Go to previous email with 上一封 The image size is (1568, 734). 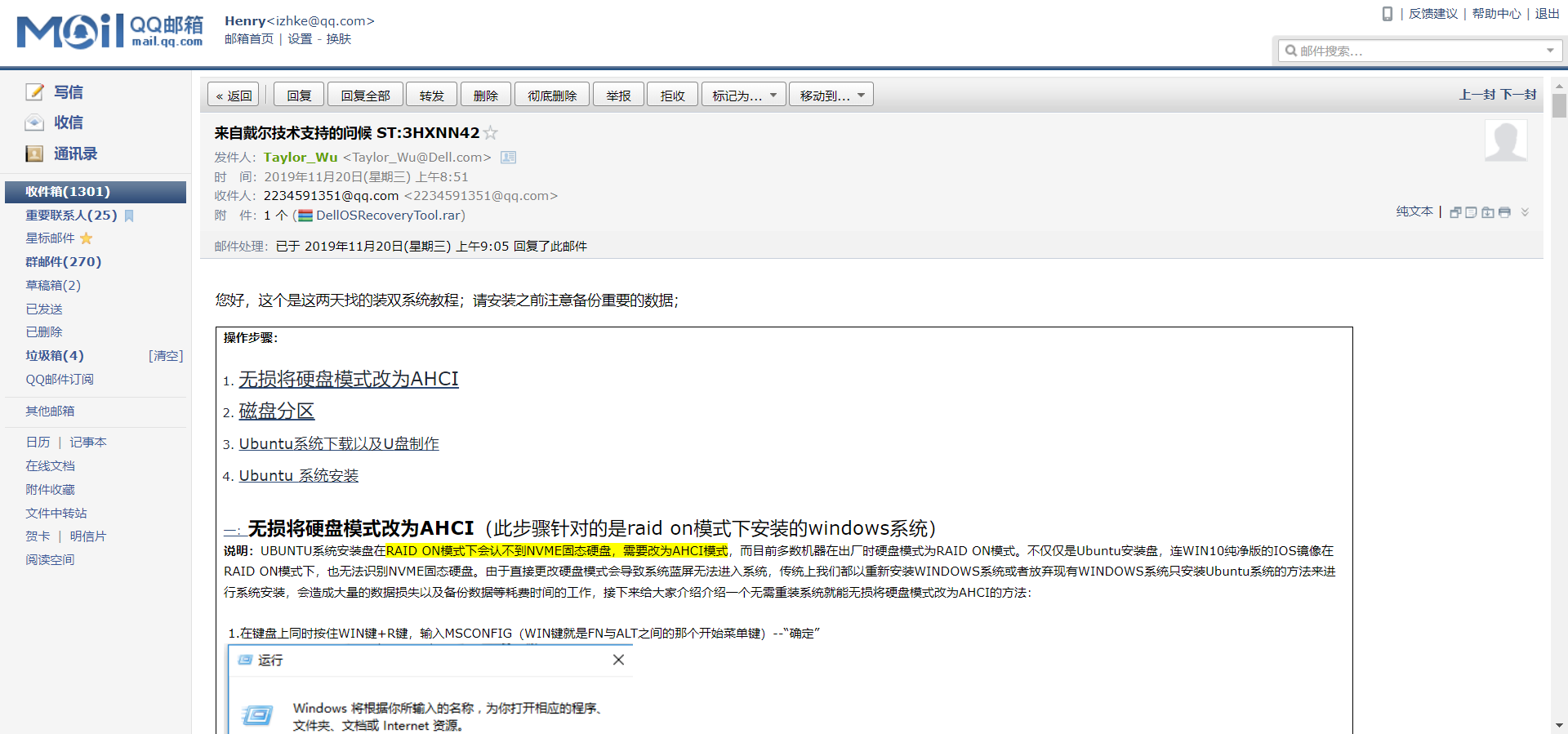(x=1477, y=95)
